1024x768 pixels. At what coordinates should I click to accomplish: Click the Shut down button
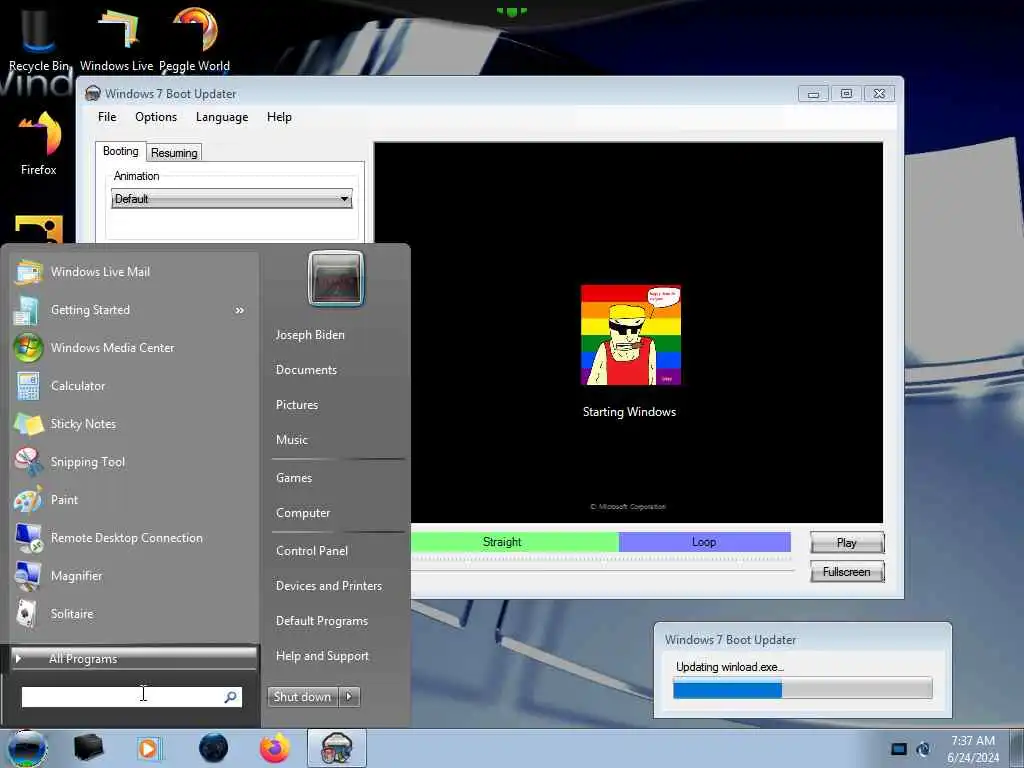click(303, 697)
